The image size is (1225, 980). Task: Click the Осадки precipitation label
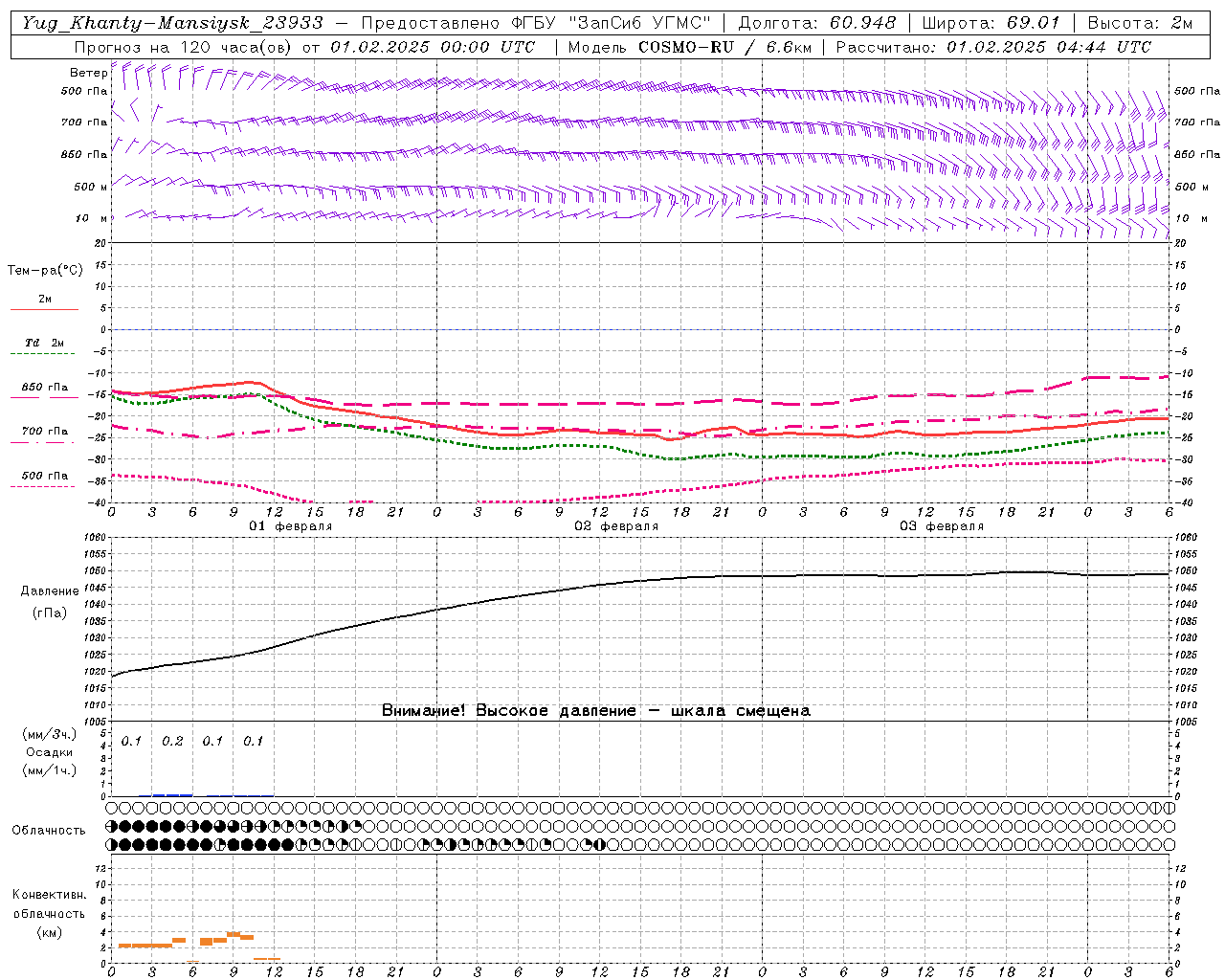50,752
